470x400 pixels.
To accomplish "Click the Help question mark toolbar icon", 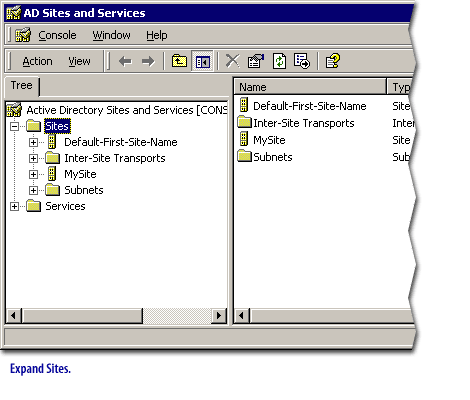I will click(332, 61).
